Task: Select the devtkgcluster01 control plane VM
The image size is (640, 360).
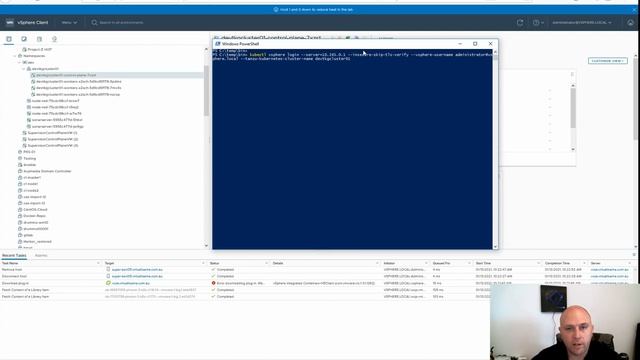Action: 66,75
